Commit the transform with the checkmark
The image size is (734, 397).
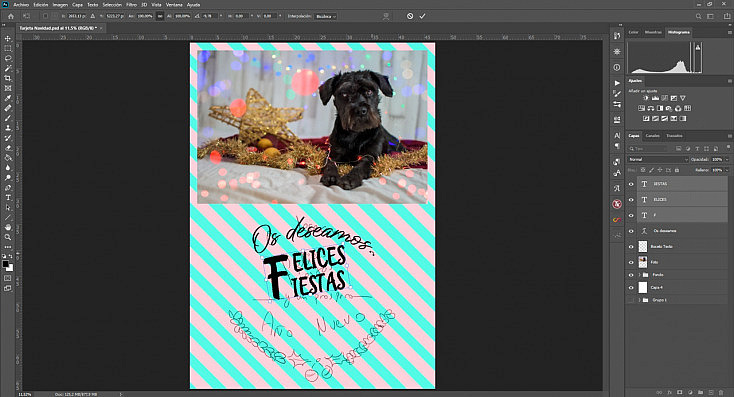(x=422, y=16)
